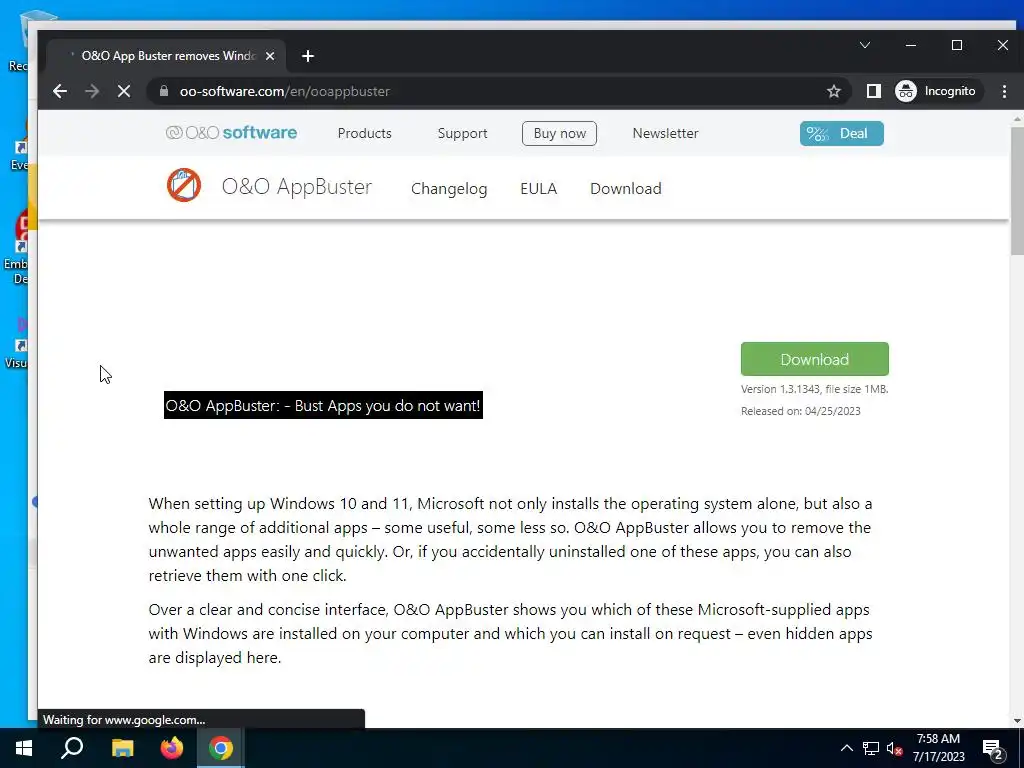The width and height of the screenshot is (1024, 768).
Task: Open the notification center icon
Action: (x=993, y=749)
